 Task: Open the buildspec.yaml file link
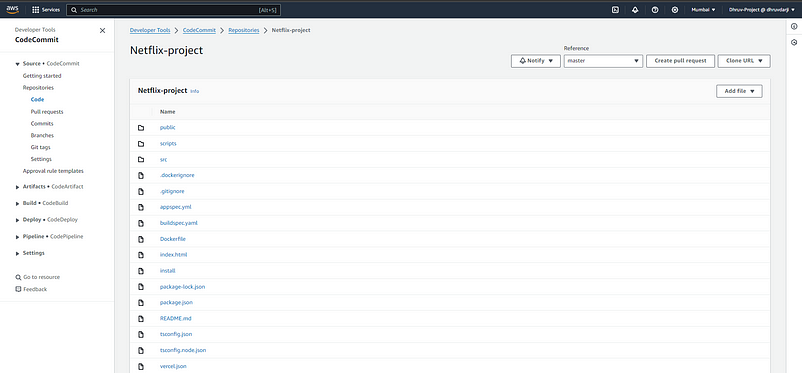click(179, 223)
